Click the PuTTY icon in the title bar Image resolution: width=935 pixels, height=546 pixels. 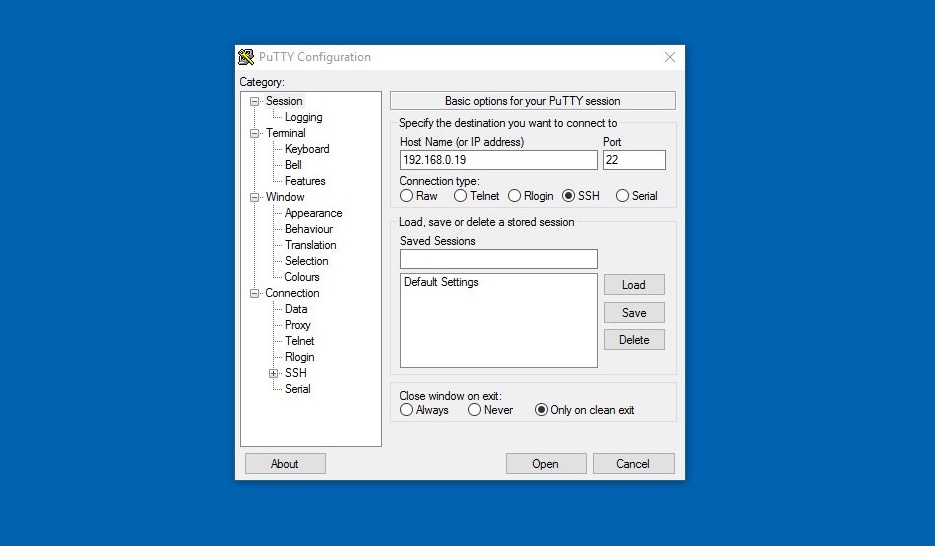[246, 57]
